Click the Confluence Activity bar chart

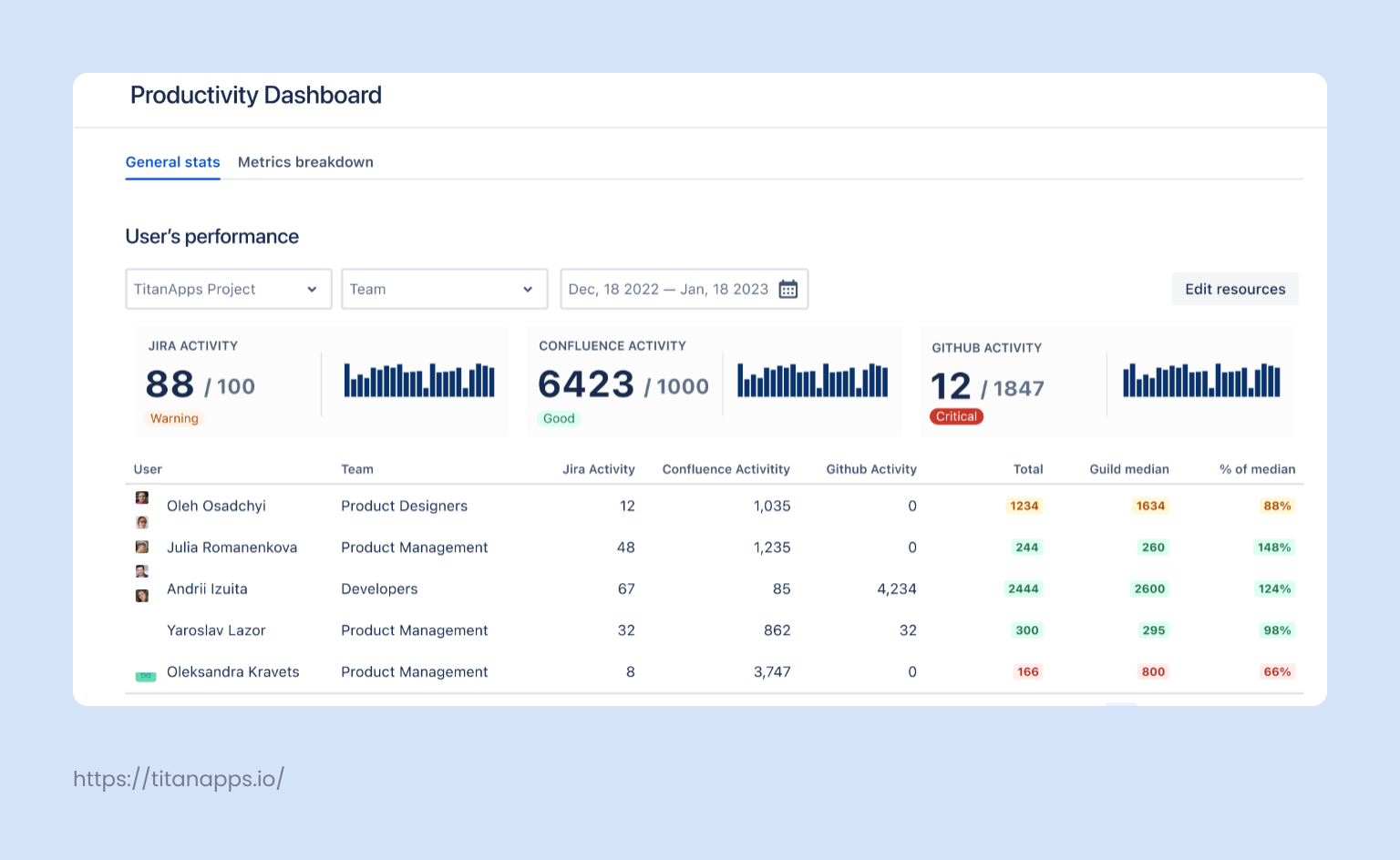(811, 380)
